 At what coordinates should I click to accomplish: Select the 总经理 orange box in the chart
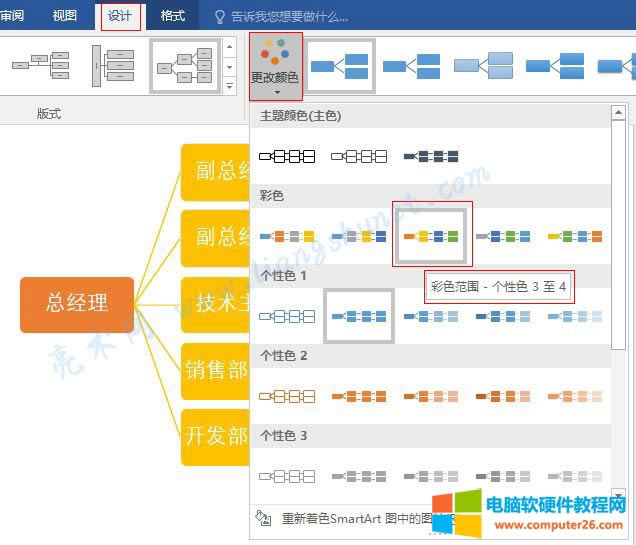click(x=77, y=305)
